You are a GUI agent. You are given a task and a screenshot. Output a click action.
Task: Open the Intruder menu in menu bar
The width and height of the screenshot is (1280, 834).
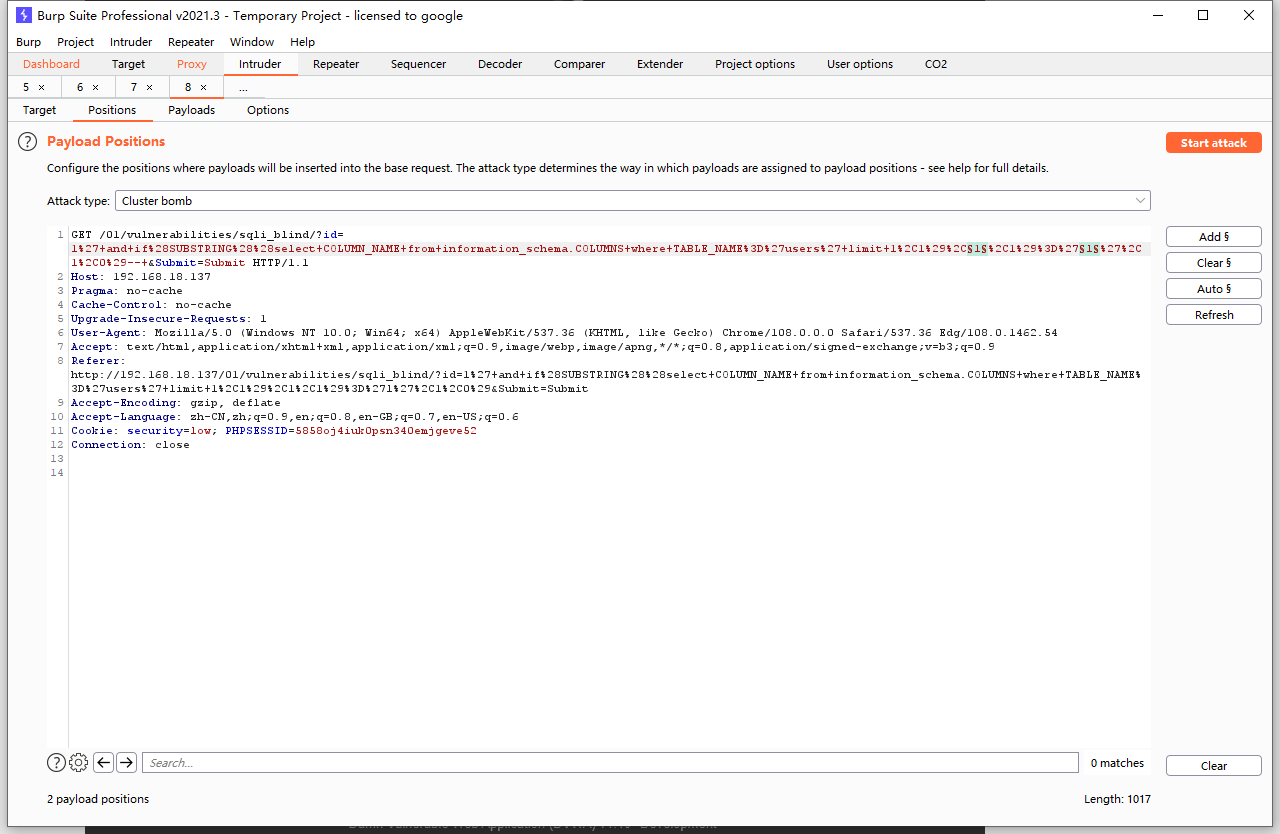(131, 42)
